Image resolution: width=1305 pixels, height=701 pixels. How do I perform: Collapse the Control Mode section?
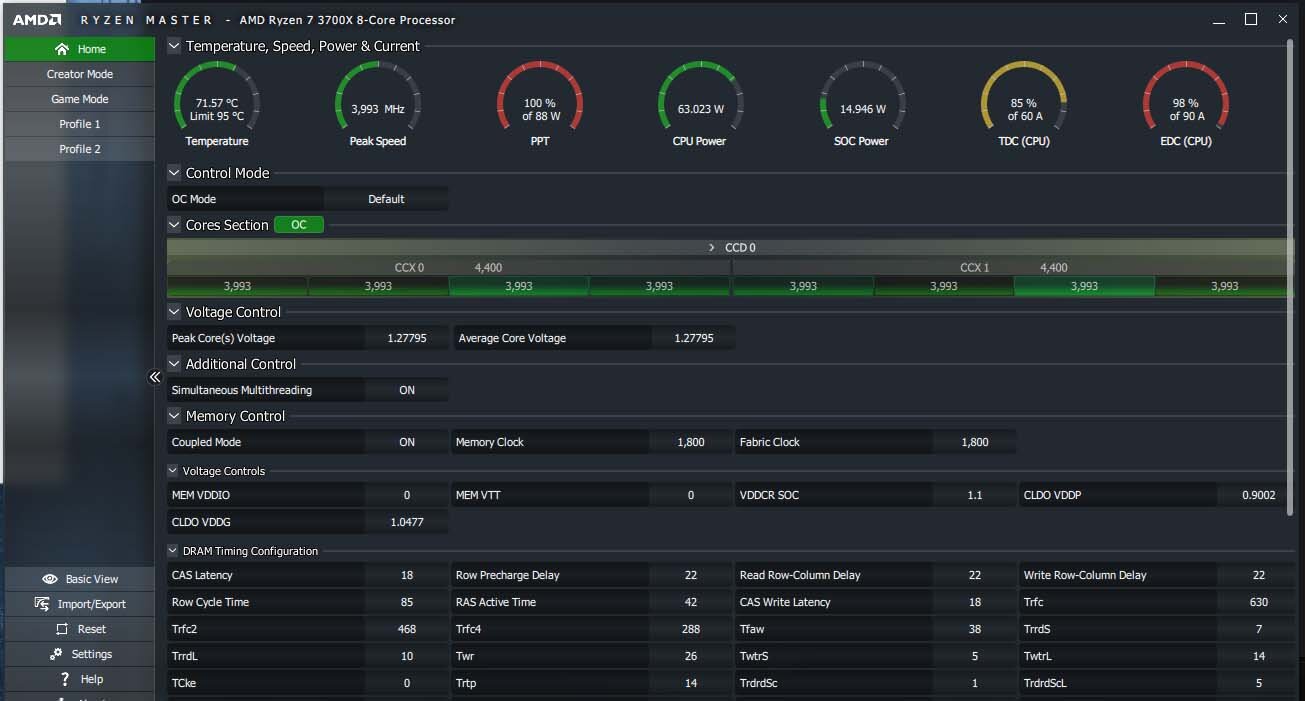point(174,173)
